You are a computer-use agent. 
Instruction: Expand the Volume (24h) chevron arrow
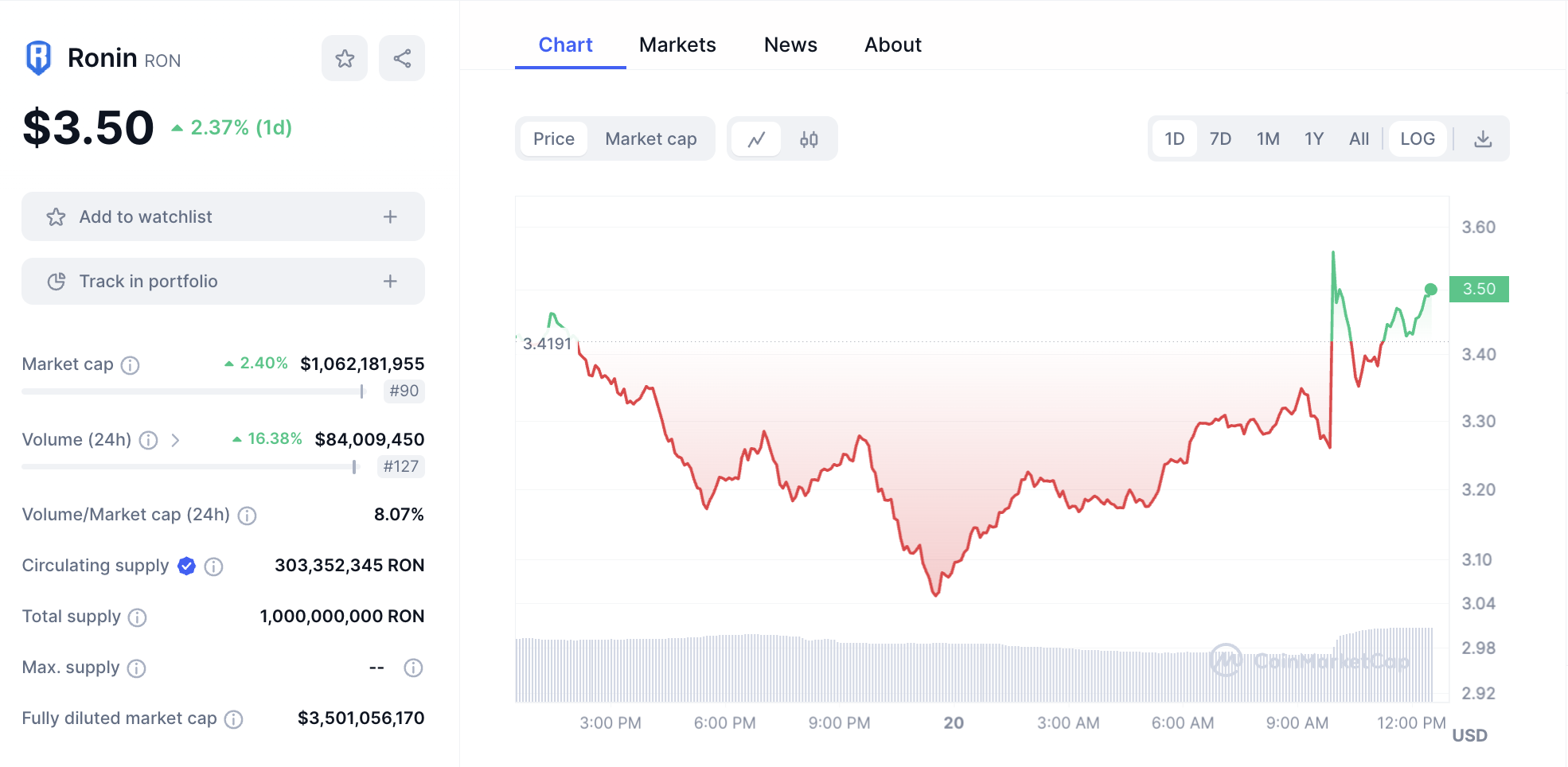click(x=175, y=440)
